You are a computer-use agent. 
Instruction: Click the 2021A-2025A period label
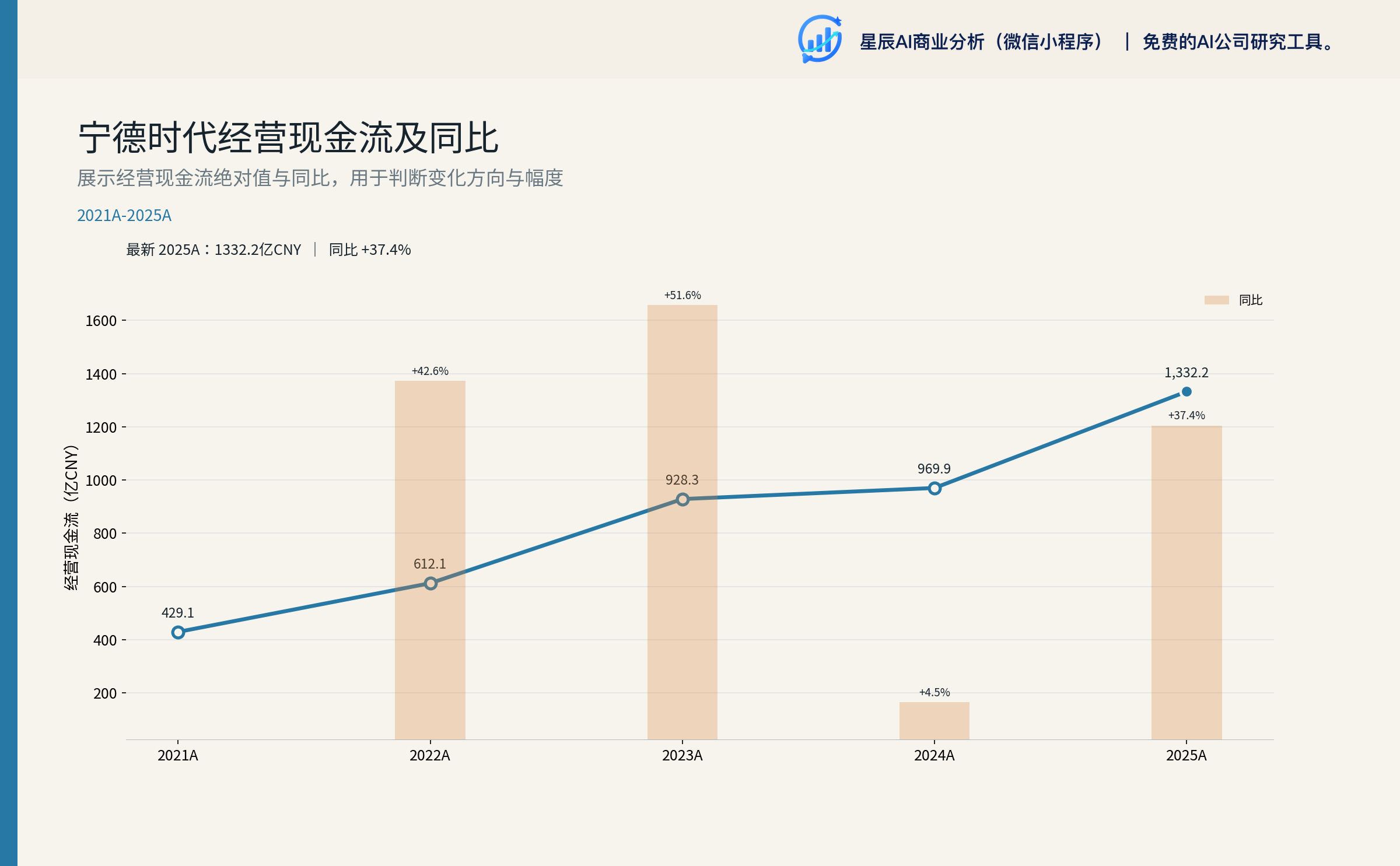[x=124, y=216]
